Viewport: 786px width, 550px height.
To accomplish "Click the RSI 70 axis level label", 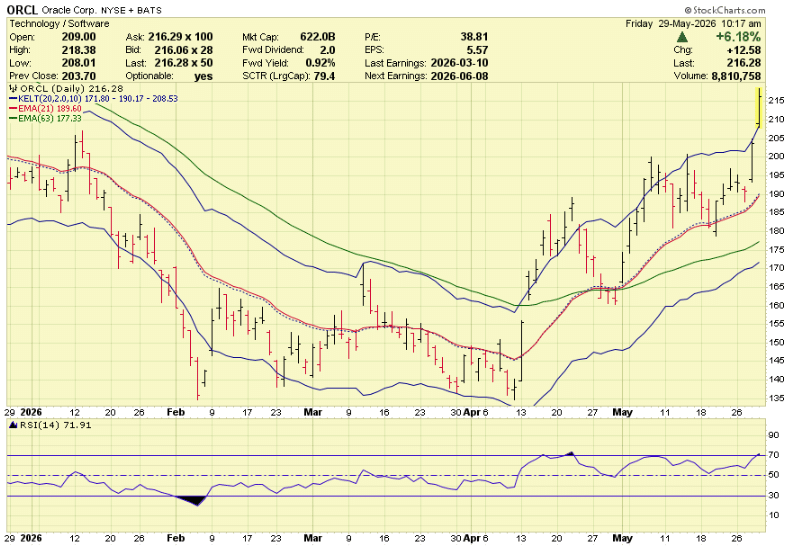I will pos(773,455).
